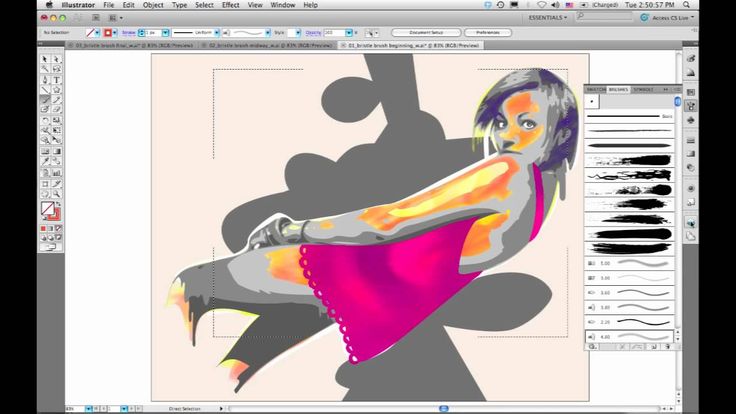Select the Direct Selection tool

(56, 59)
